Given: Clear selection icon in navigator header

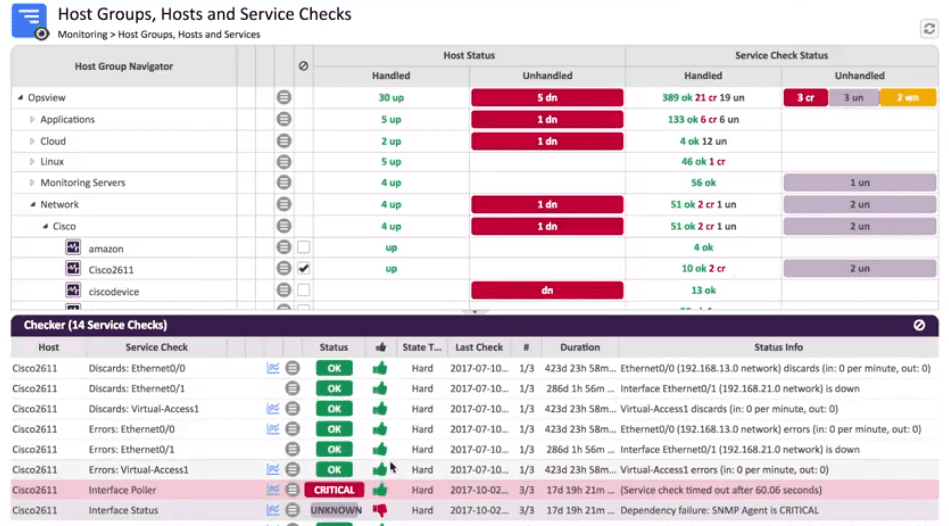Looking at the screenshot, I should 303,66.
